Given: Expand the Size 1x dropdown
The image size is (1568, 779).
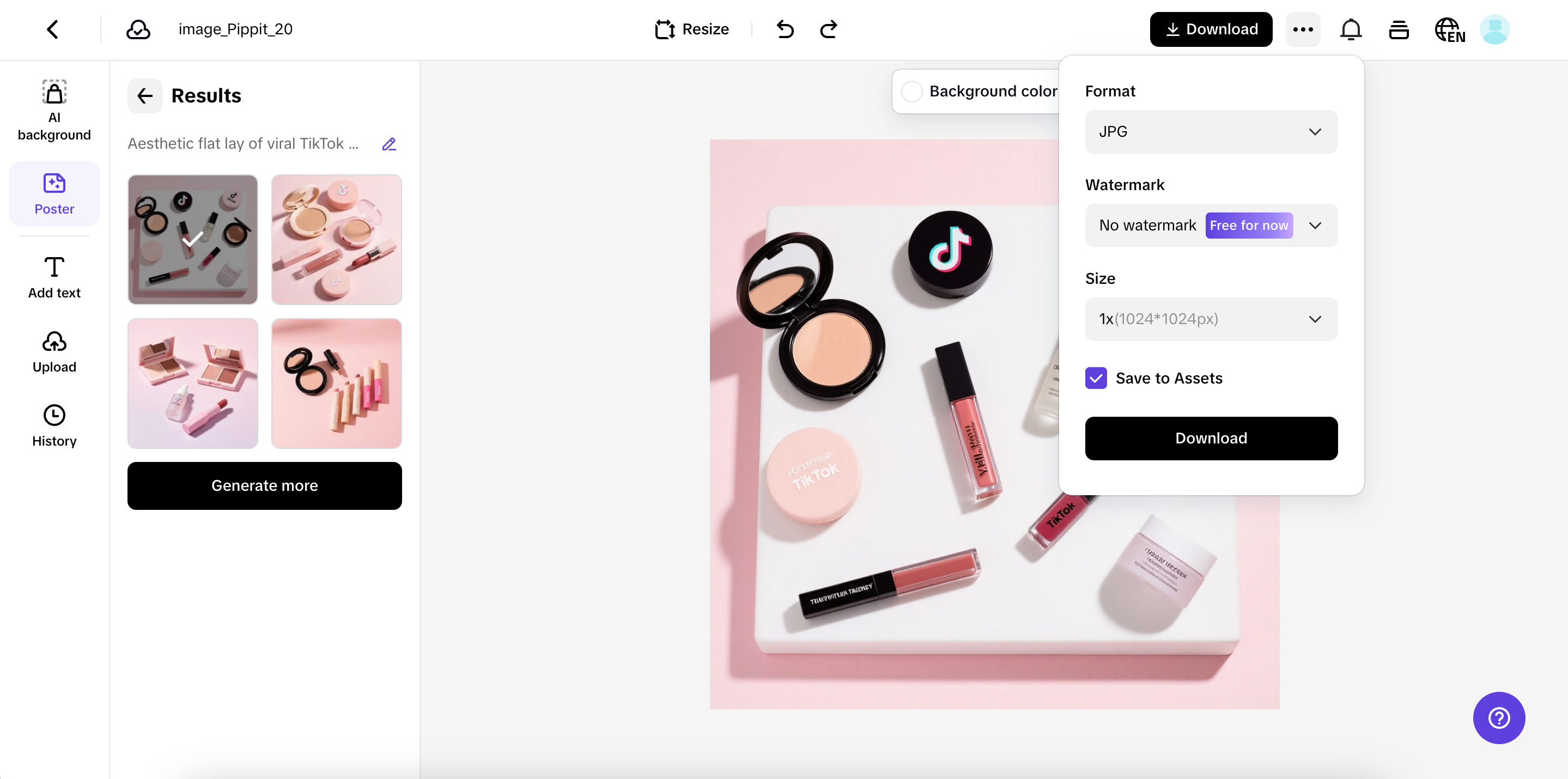Looking at the screenshot, I should 1211,319.
